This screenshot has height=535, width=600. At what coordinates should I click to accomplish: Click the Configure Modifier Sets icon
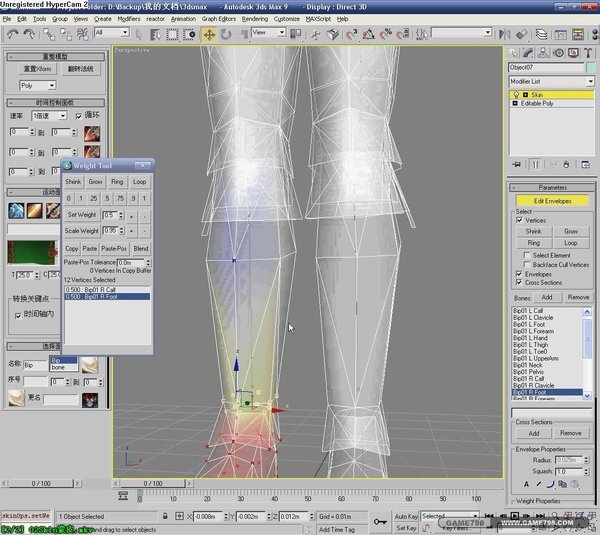(x=585, y=165)
